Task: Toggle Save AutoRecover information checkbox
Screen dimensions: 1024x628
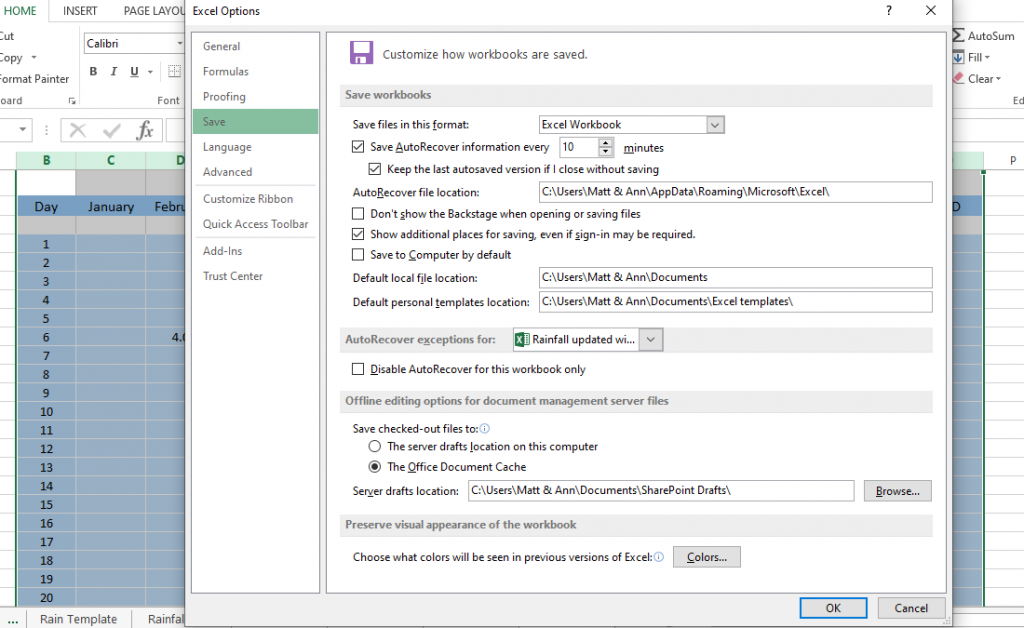Action: pyautogui.click(x=358, y=147)
